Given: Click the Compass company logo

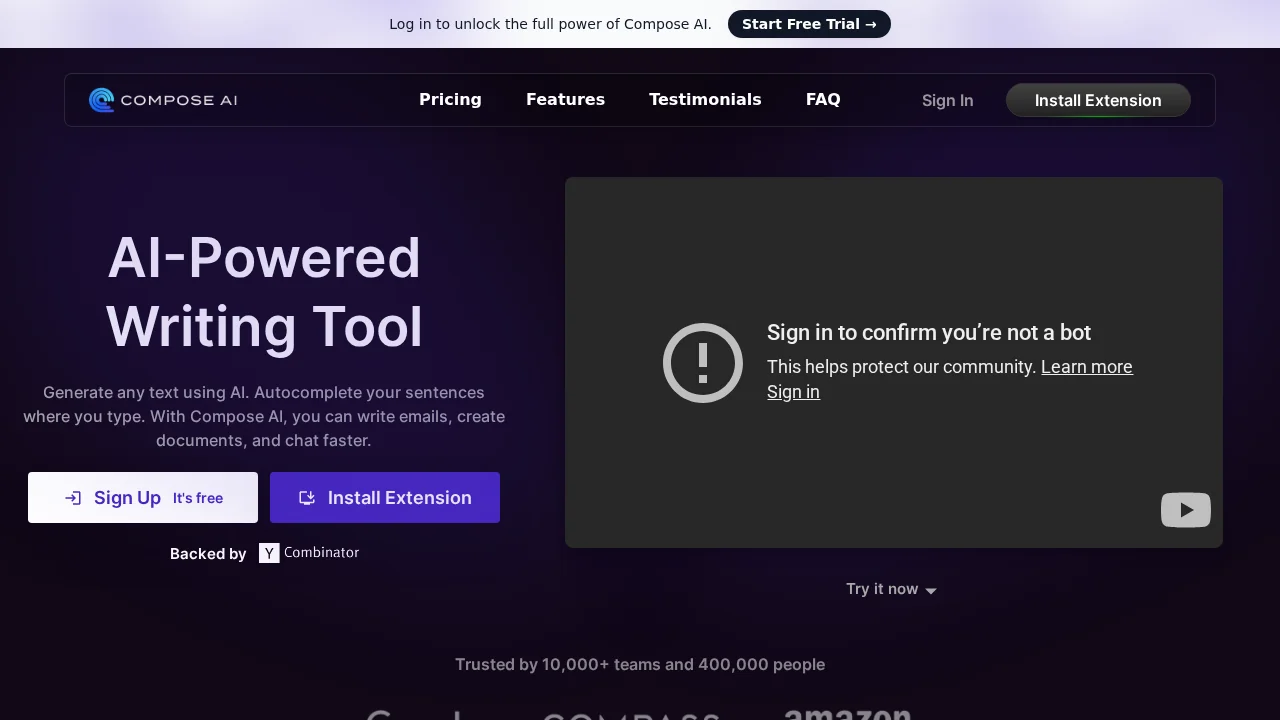Looking at the screenshot, I should pyautogui.click(x=630, y=715).
